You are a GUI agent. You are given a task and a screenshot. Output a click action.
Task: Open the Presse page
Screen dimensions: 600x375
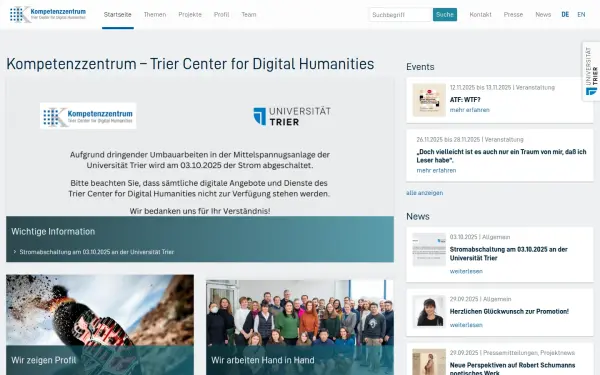513,15
